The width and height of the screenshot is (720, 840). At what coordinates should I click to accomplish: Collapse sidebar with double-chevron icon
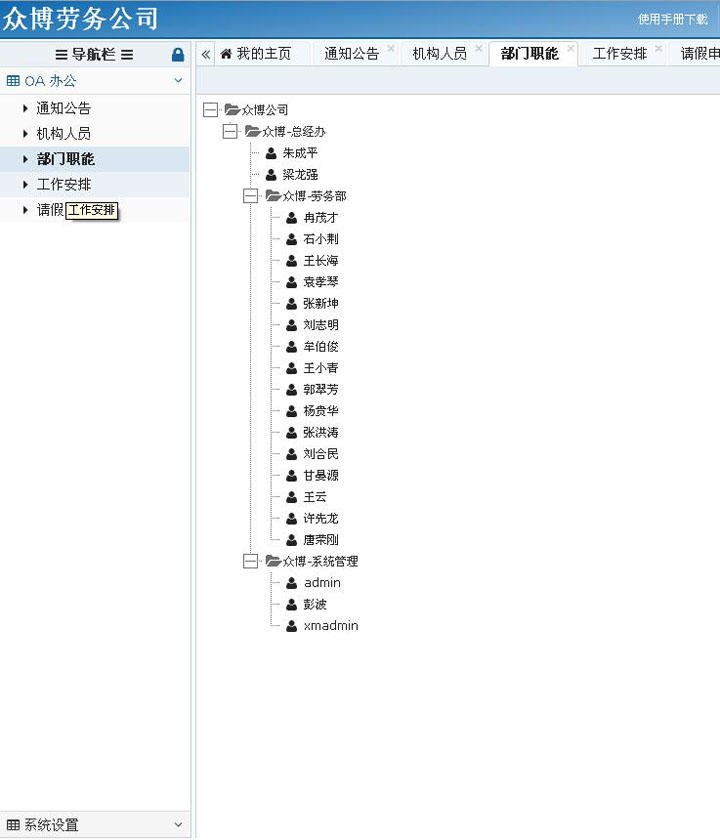click(x=206, y=55)
